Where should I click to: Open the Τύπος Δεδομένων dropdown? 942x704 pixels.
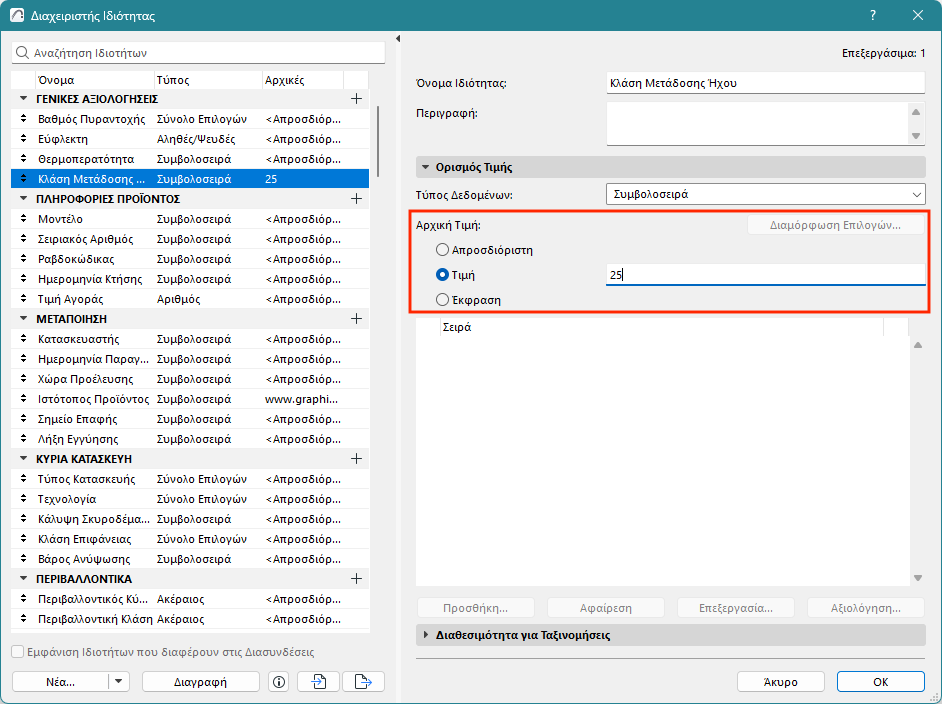click(765, 194)
